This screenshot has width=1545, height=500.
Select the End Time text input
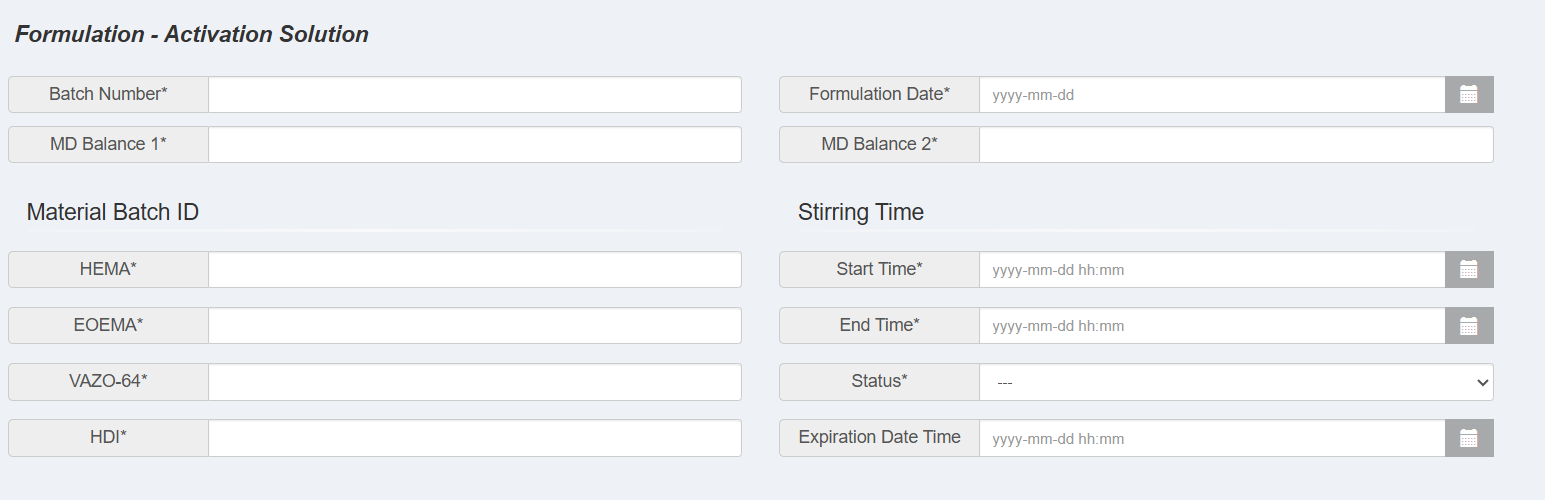tap(1212, 326)
